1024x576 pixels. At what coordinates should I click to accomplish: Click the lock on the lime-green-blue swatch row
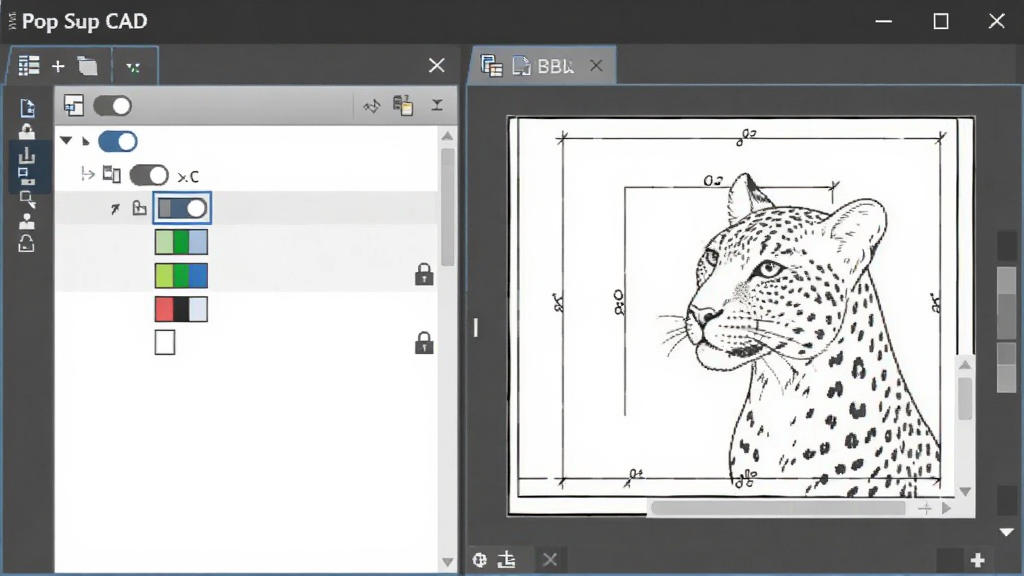point(424,274)
